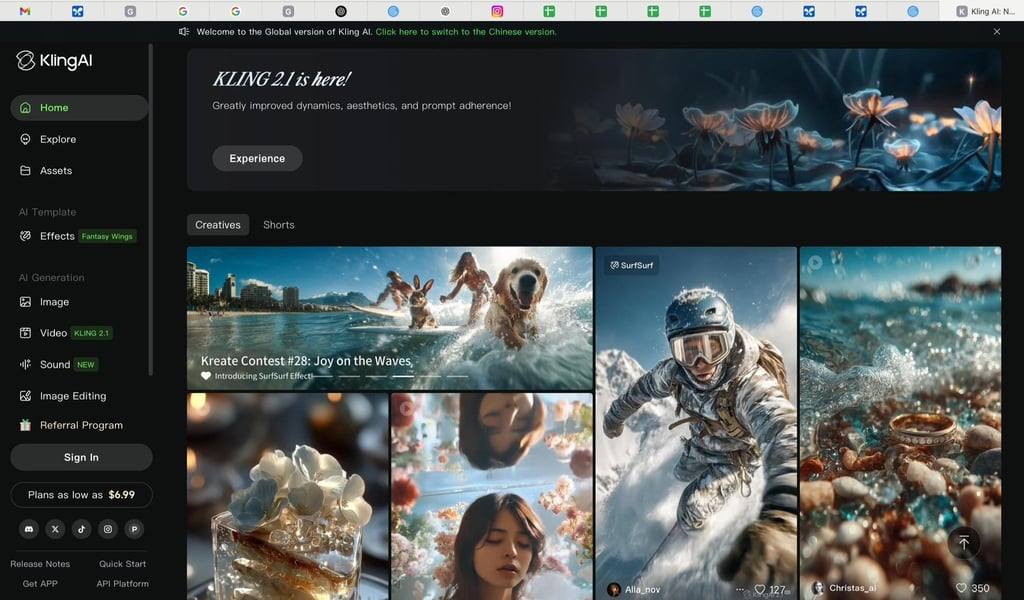Click the video play icon on the ring thumbnail
Image resolution: width=1024 pixels, height=600 pixels.
(x=815, y=262)
